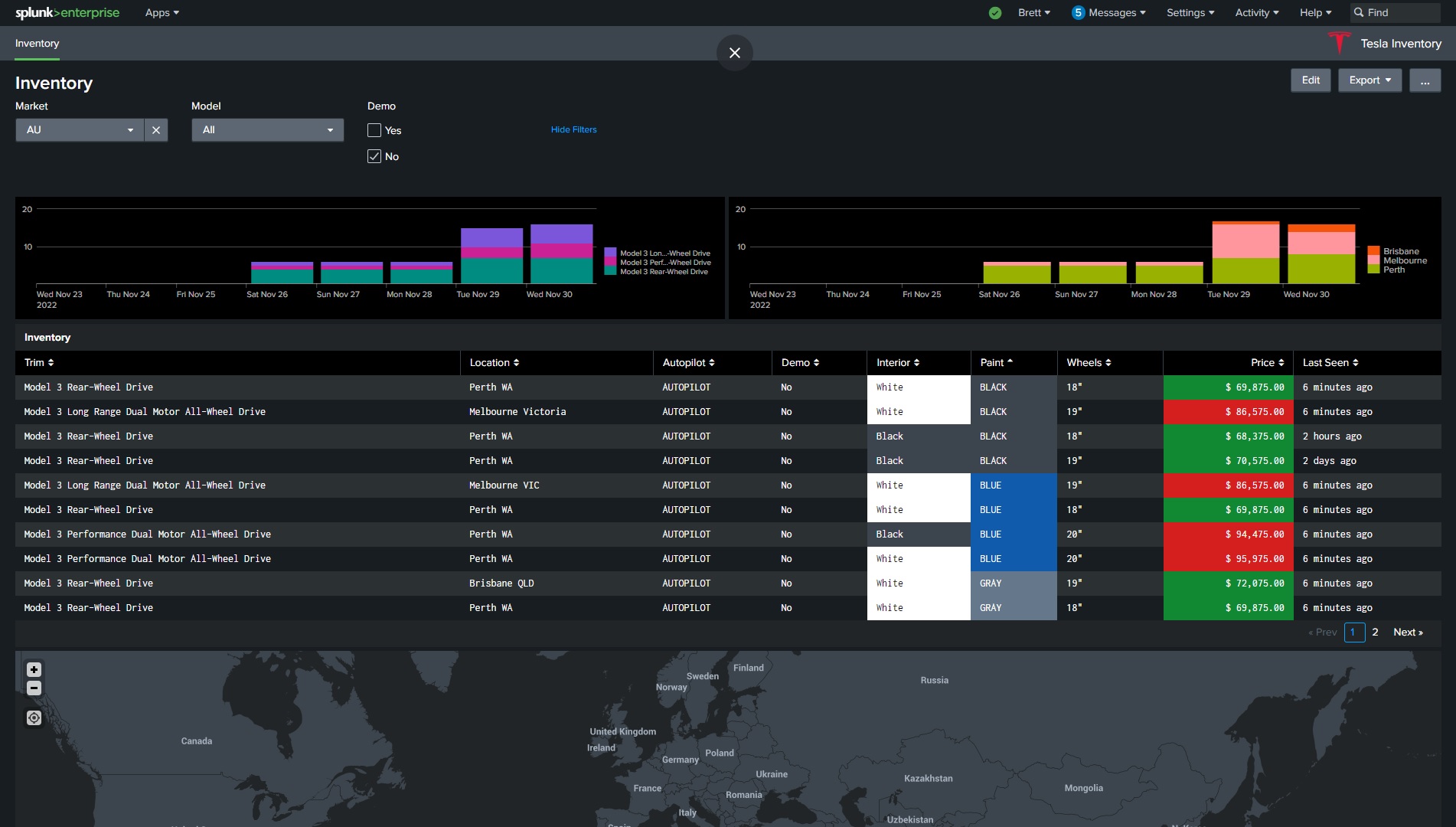Open the Model dropdown
Image resolution: width=1456 pixels, height=827 pixels.
point(267,130)
